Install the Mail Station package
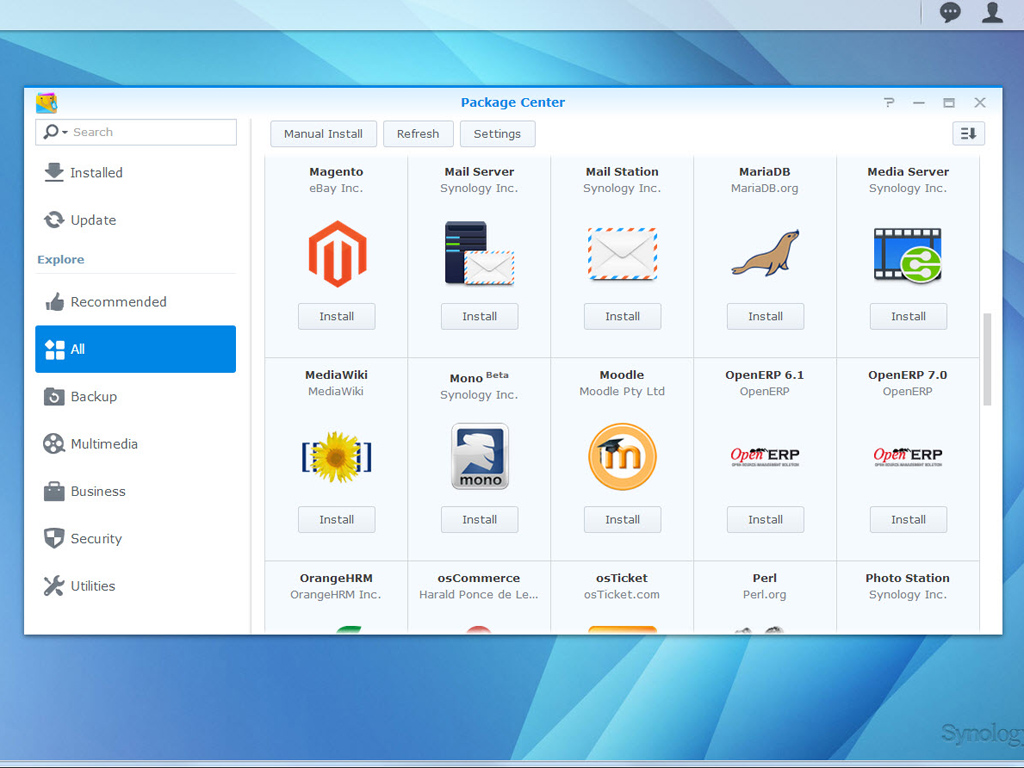Viewport: 1024px width, 768px height. coord(622,317)
